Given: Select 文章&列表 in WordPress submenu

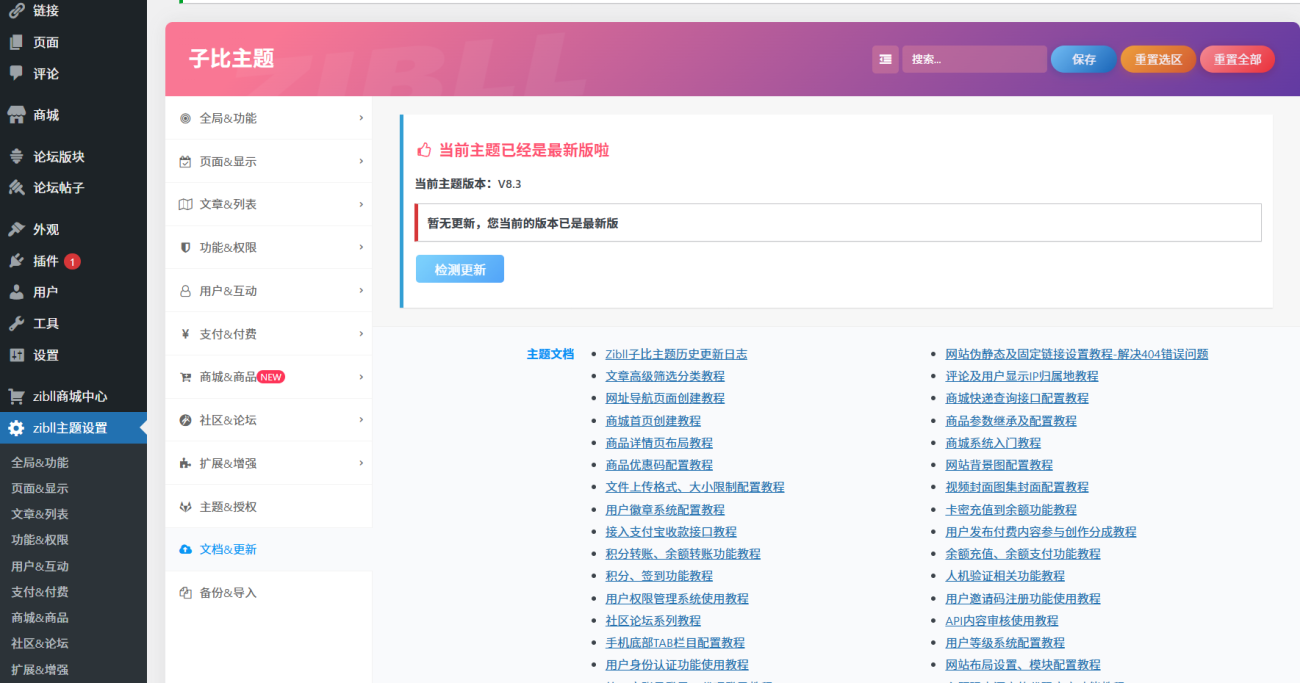Looking at the screenshot, I should (40, 514).
